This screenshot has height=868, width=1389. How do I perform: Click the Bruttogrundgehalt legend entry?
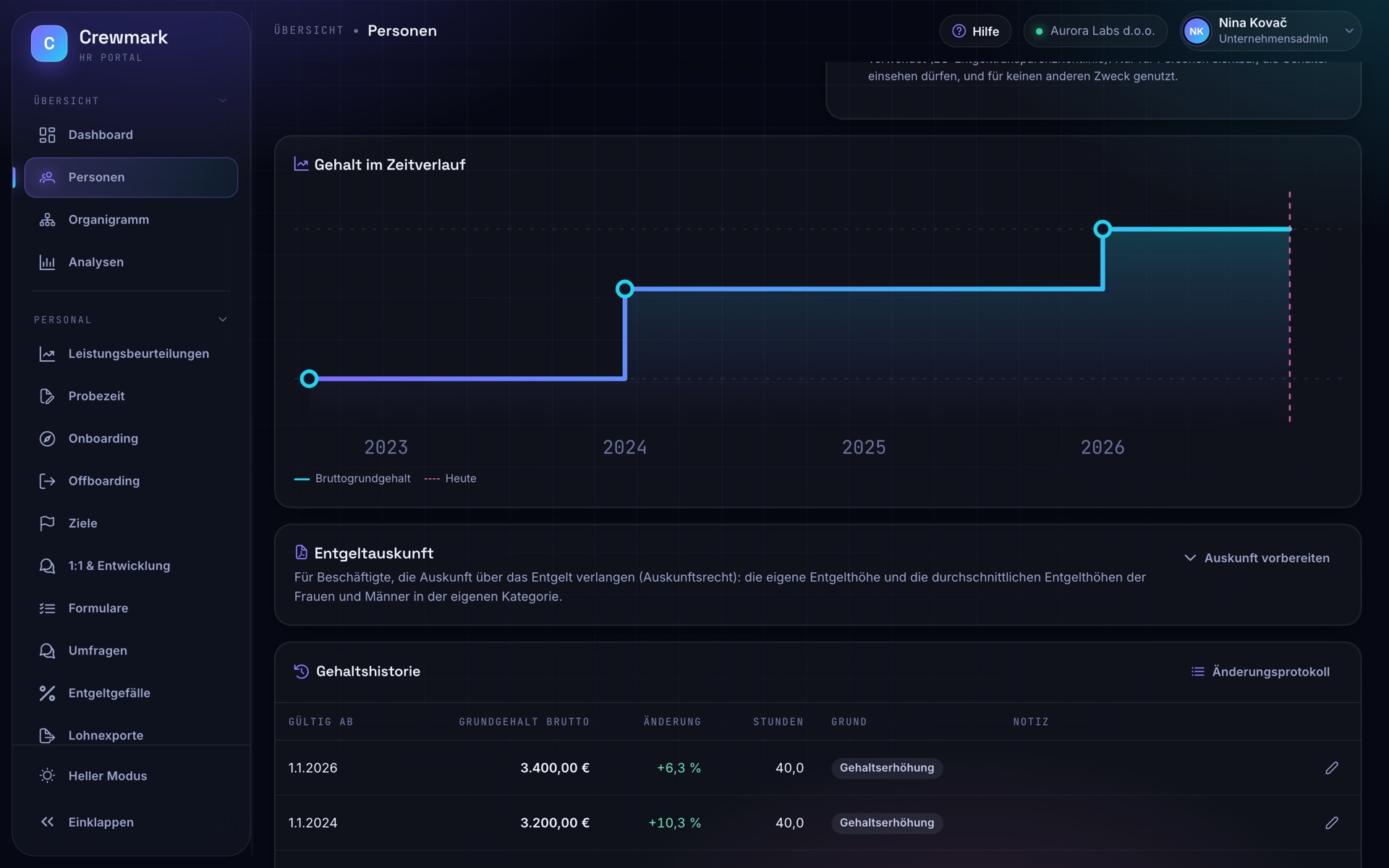352,479
